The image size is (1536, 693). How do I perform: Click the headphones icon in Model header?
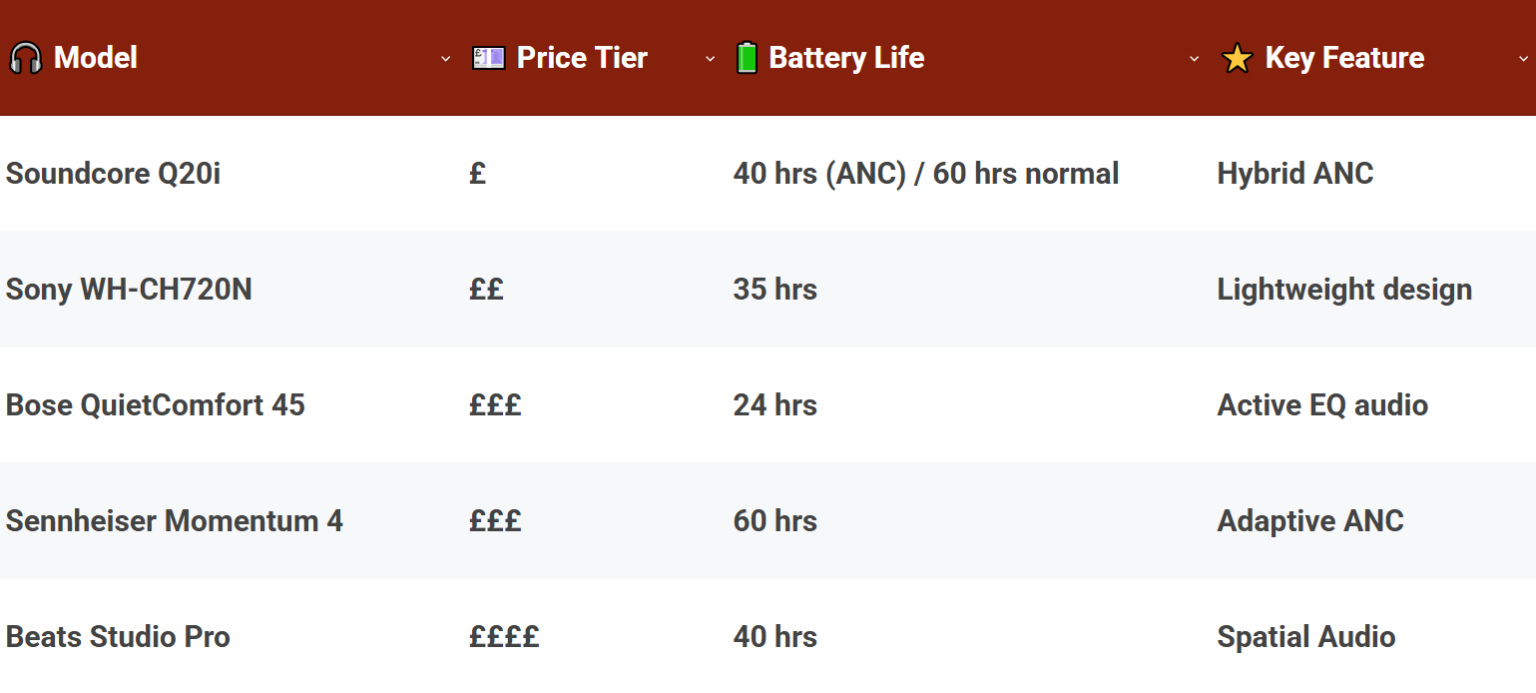point(25,59)
